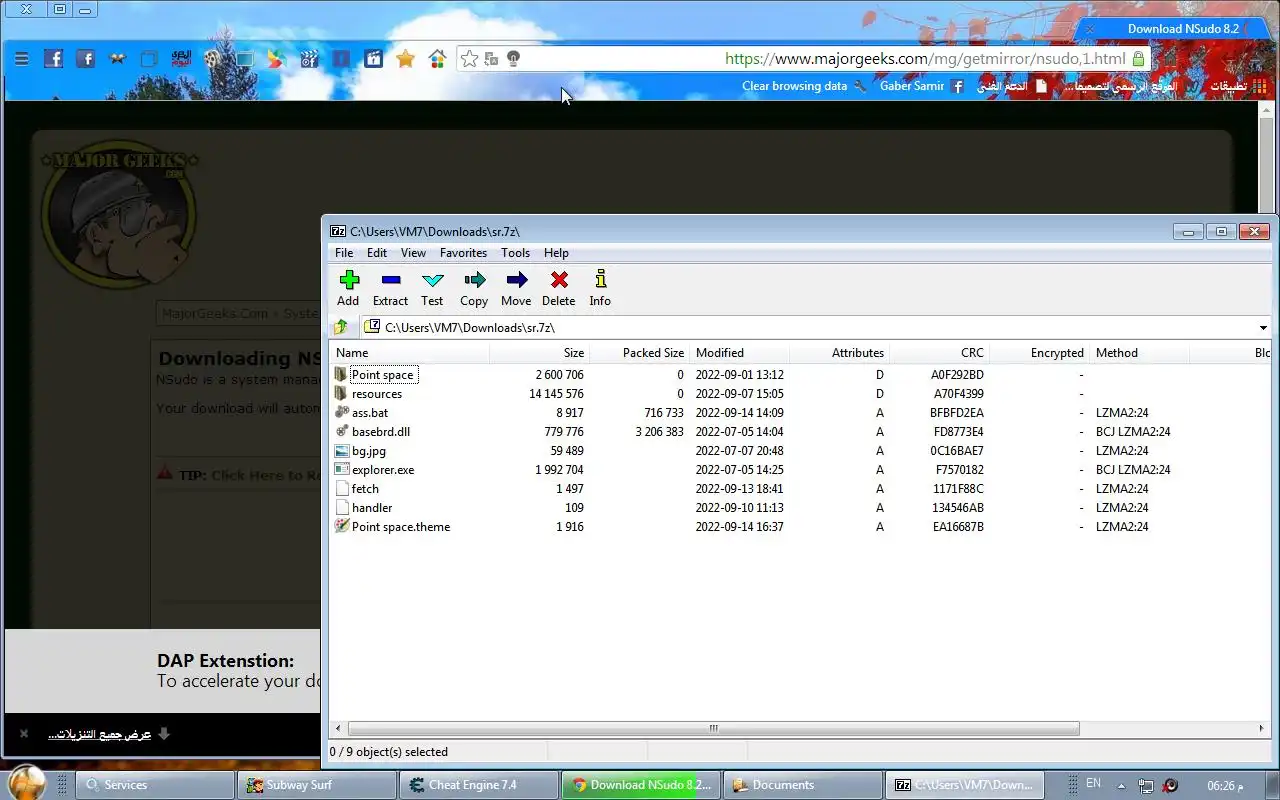
Task: Open the View menu in 7-Zip
Action: pos(413,253)
